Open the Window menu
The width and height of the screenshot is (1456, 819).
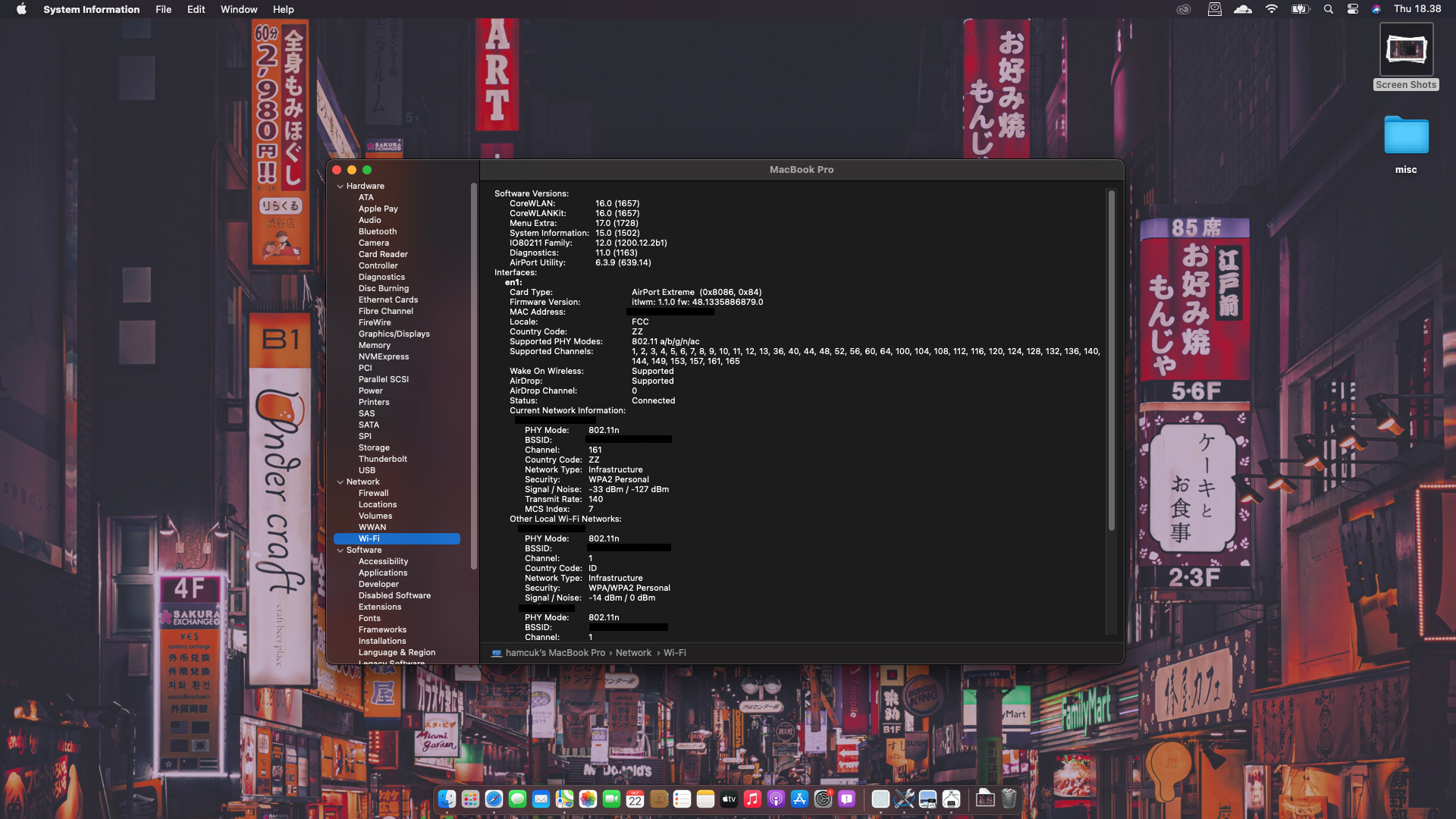[239, 9]
